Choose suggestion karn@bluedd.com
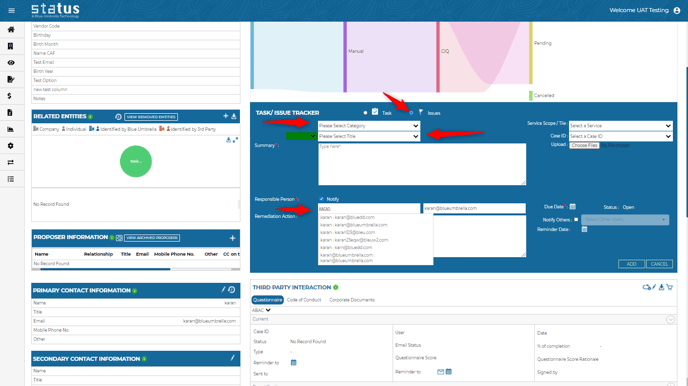Screen dimensions: 688x386 [x=346, y=247]
